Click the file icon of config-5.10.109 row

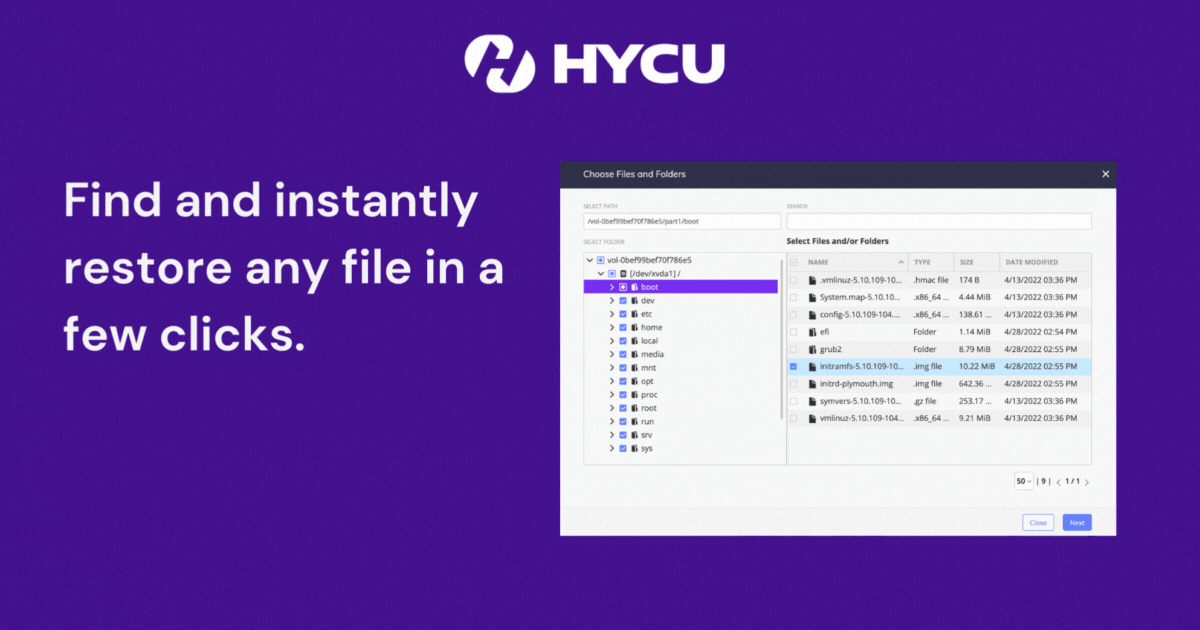point(812,314)
